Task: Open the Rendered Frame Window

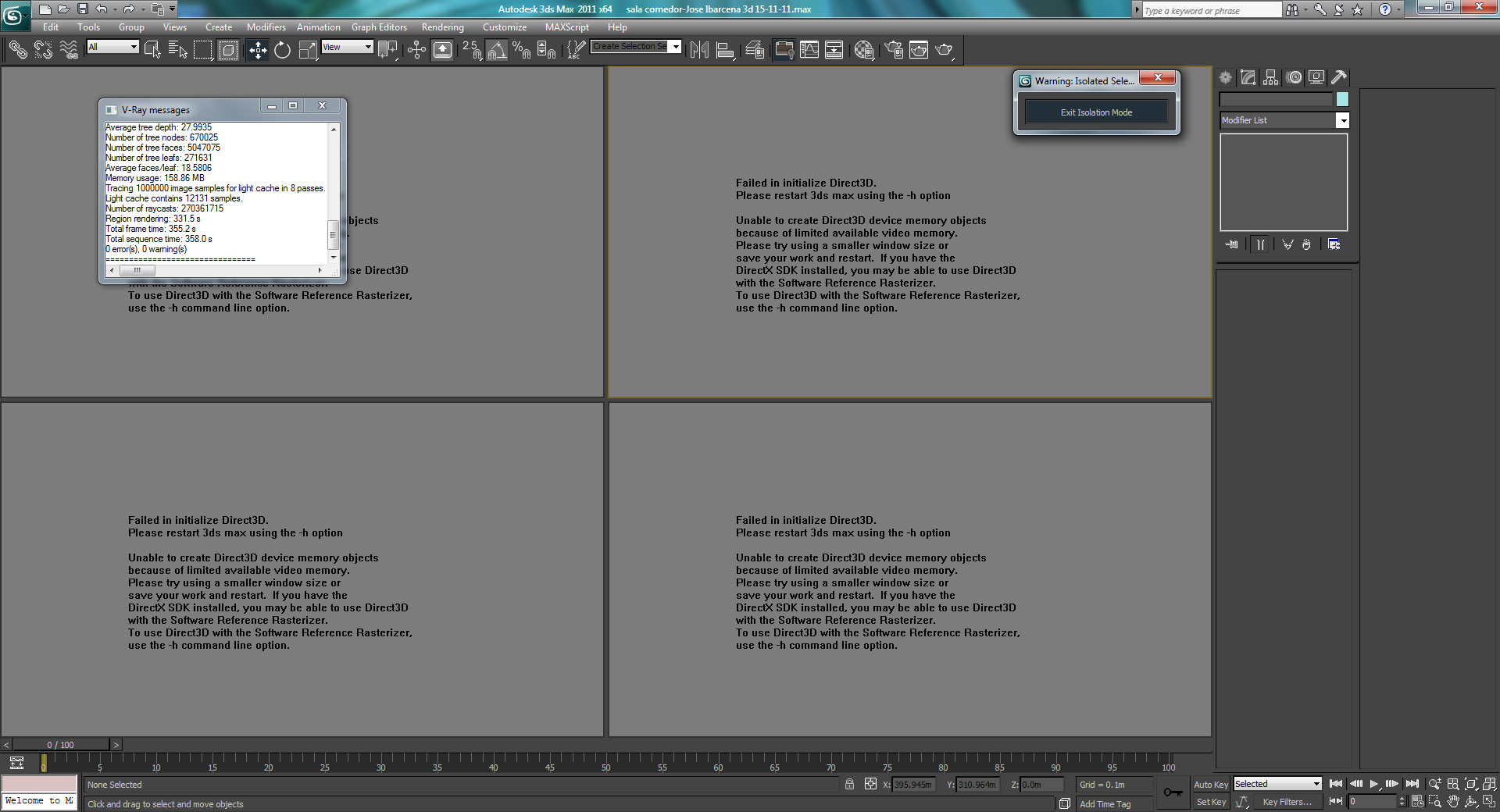Action: pos(919,50)
